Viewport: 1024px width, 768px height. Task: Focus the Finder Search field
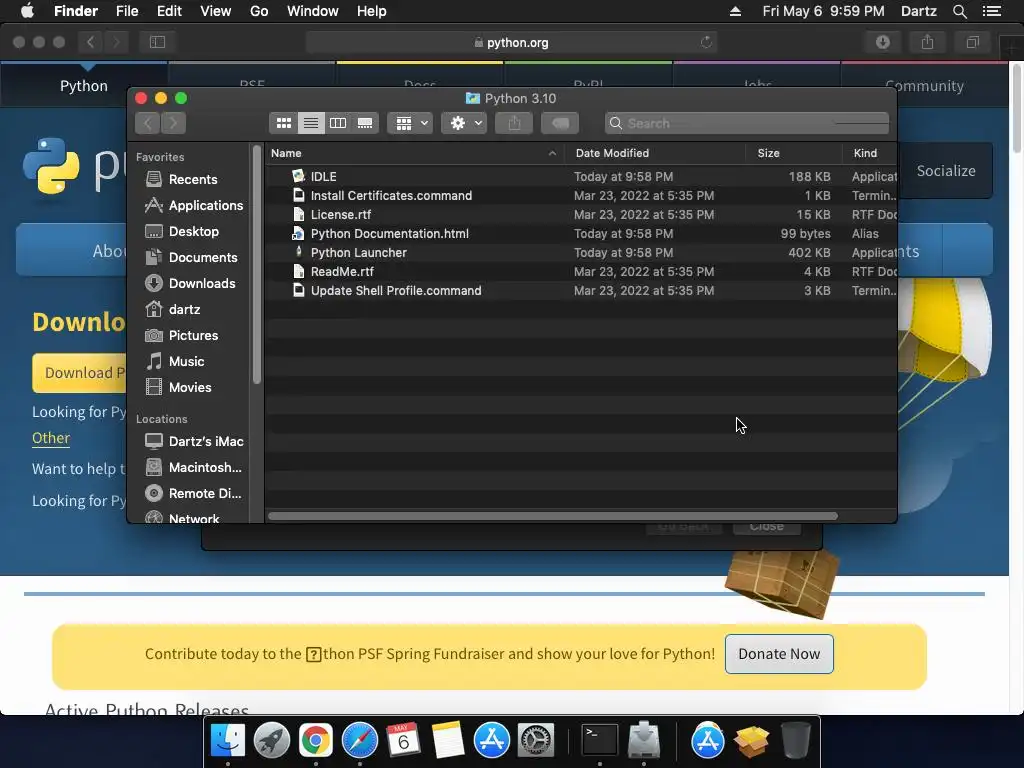[747, 123]
